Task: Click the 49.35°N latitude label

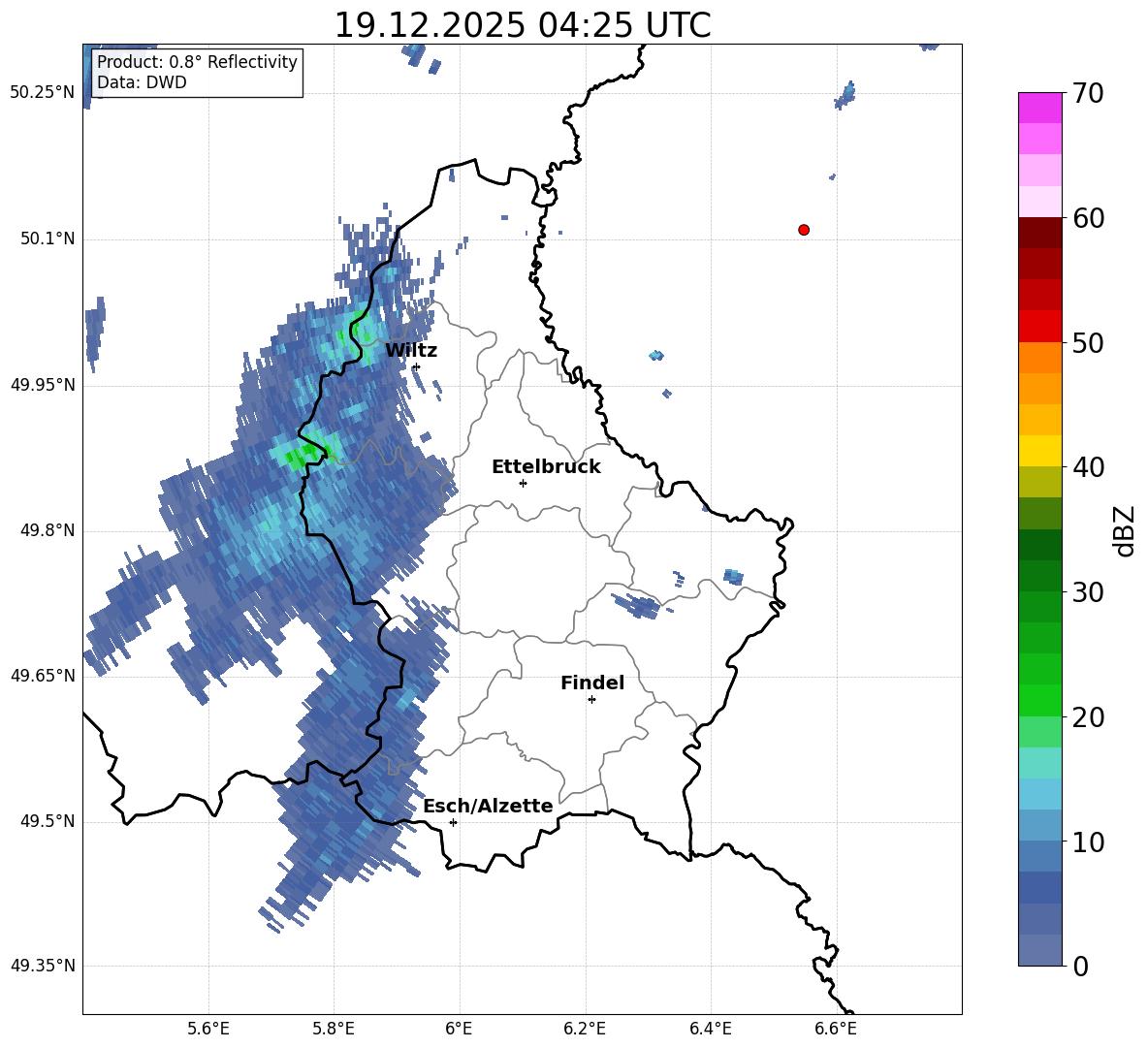Action: coord(43,966)
